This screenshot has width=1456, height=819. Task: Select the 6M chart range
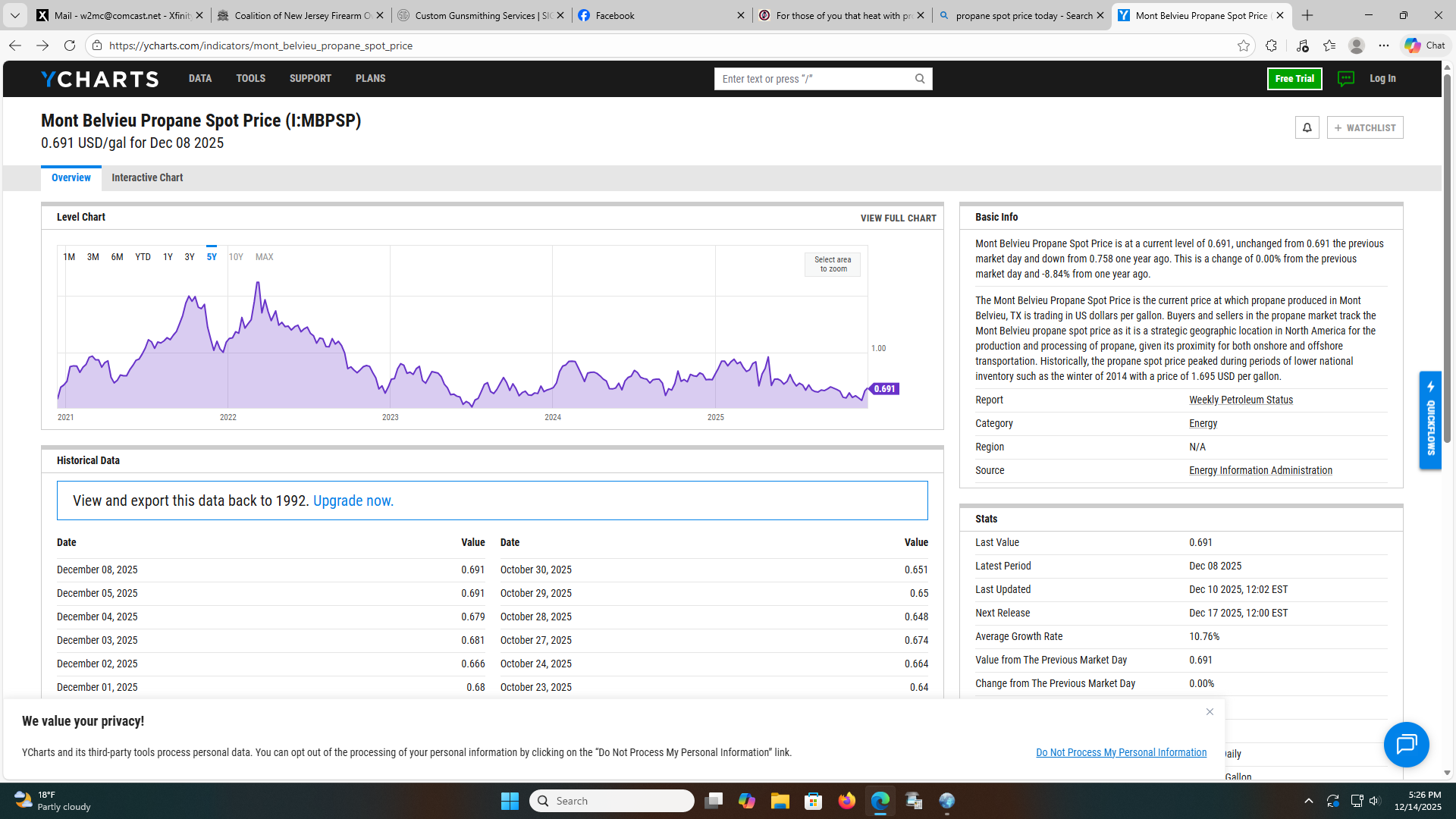point(117,257)
